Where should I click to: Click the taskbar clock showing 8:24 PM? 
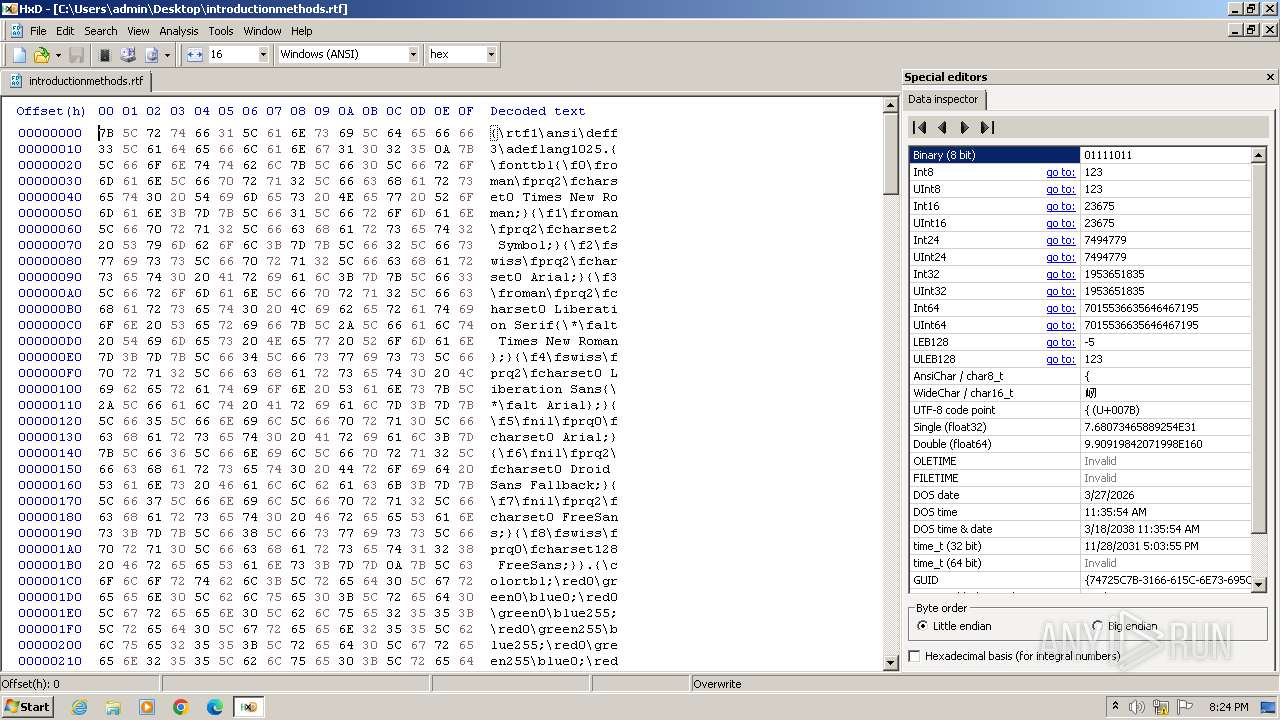point(1228,707)
